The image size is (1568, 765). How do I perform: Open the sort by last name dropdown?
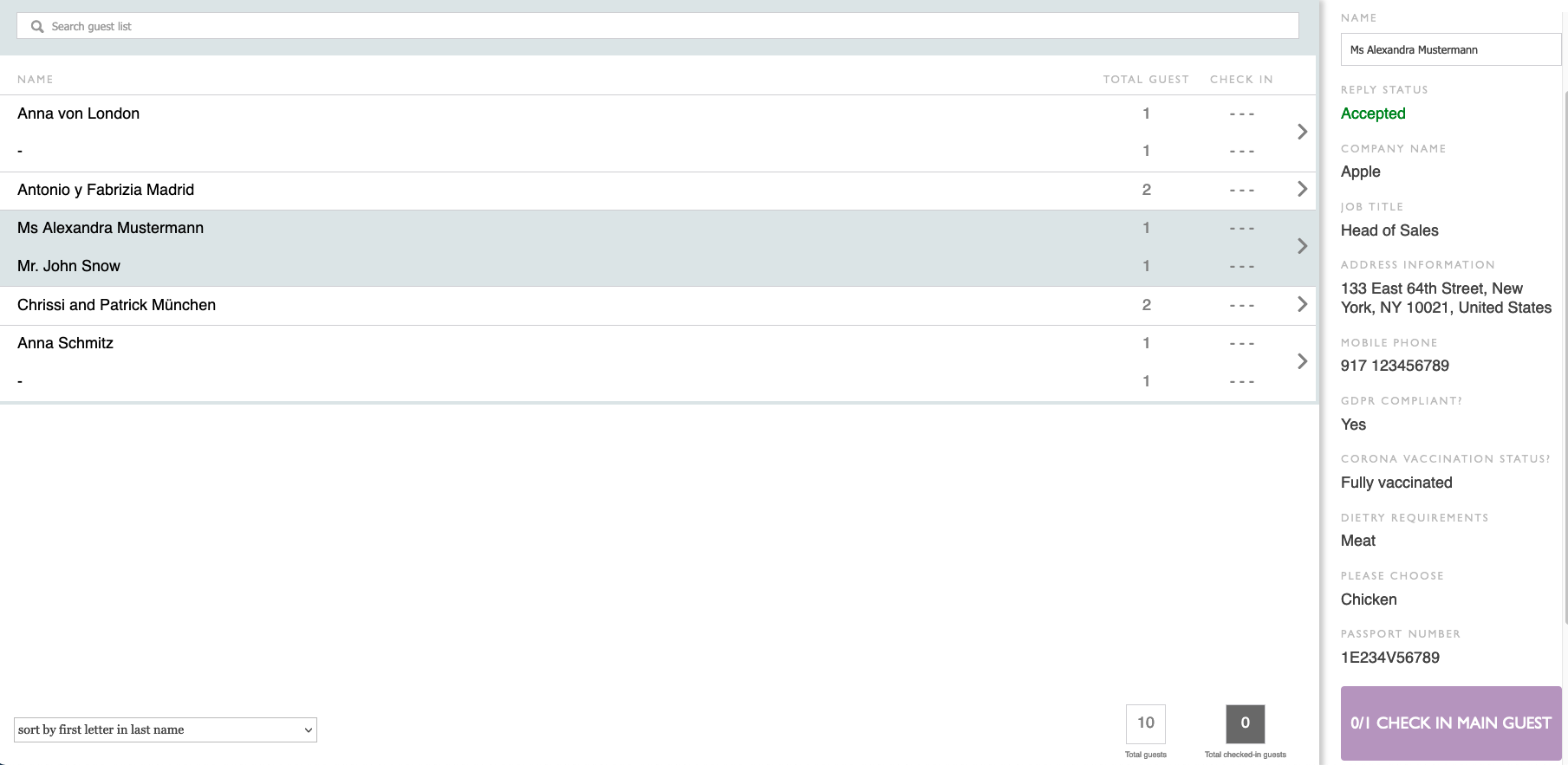165,729
